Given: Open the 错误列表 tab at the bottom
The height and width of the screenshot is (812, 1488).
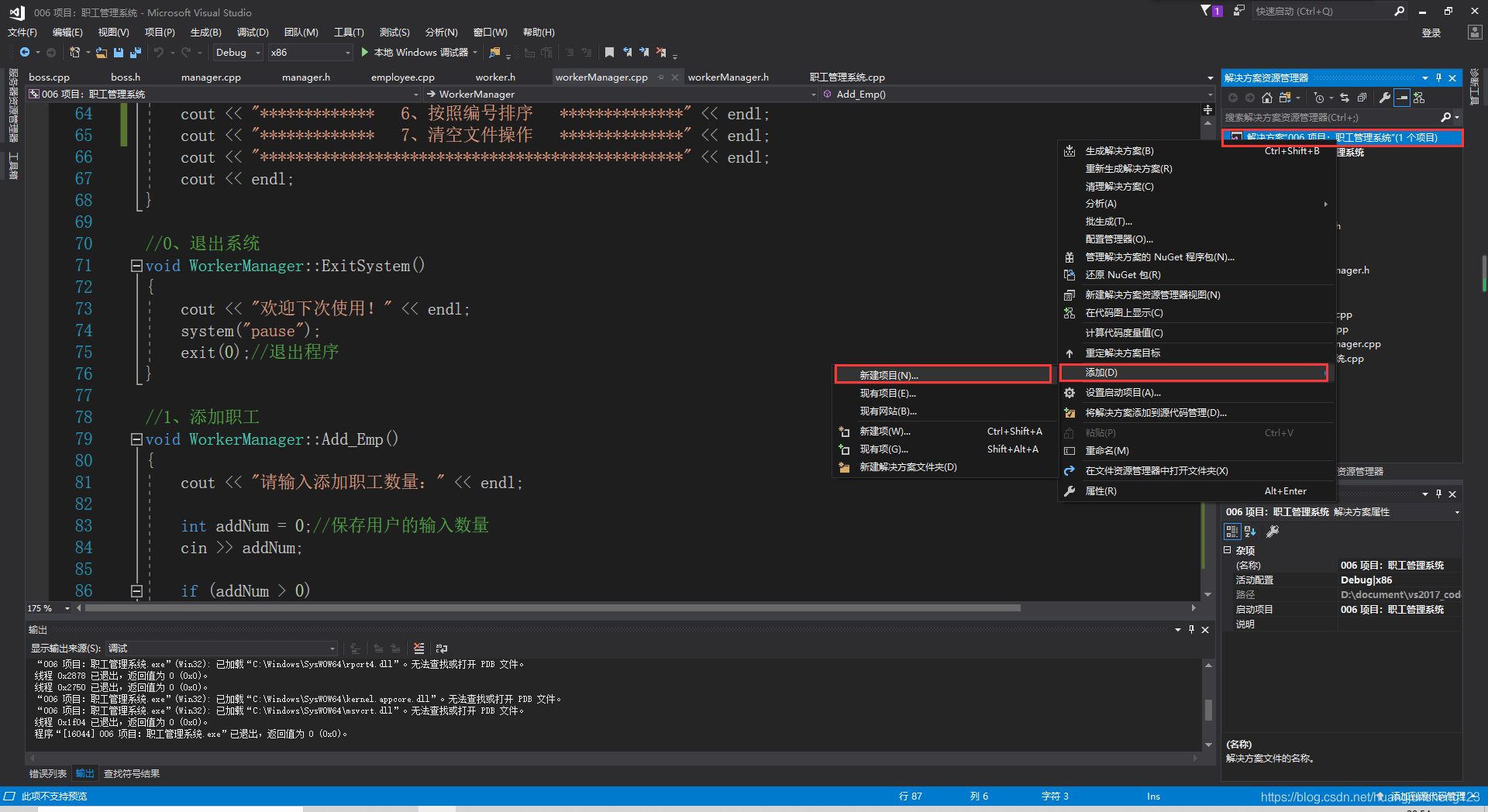Looking at the screenshot, I should tap(48, 774).
